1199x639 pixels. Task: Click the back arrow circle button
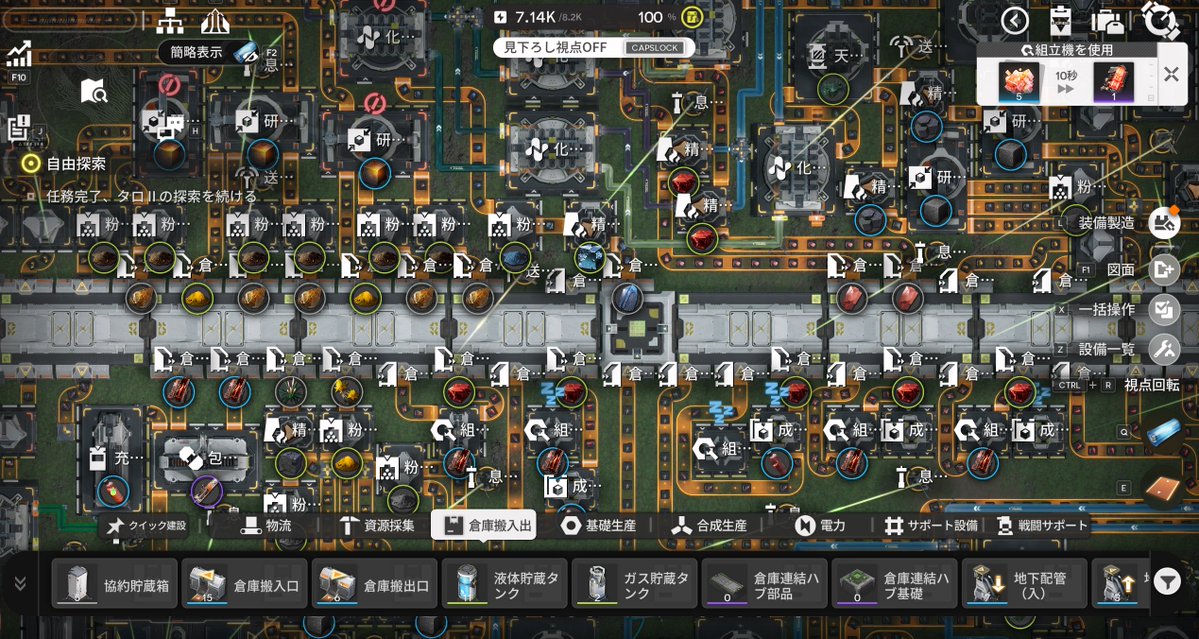coord(1015,21)
